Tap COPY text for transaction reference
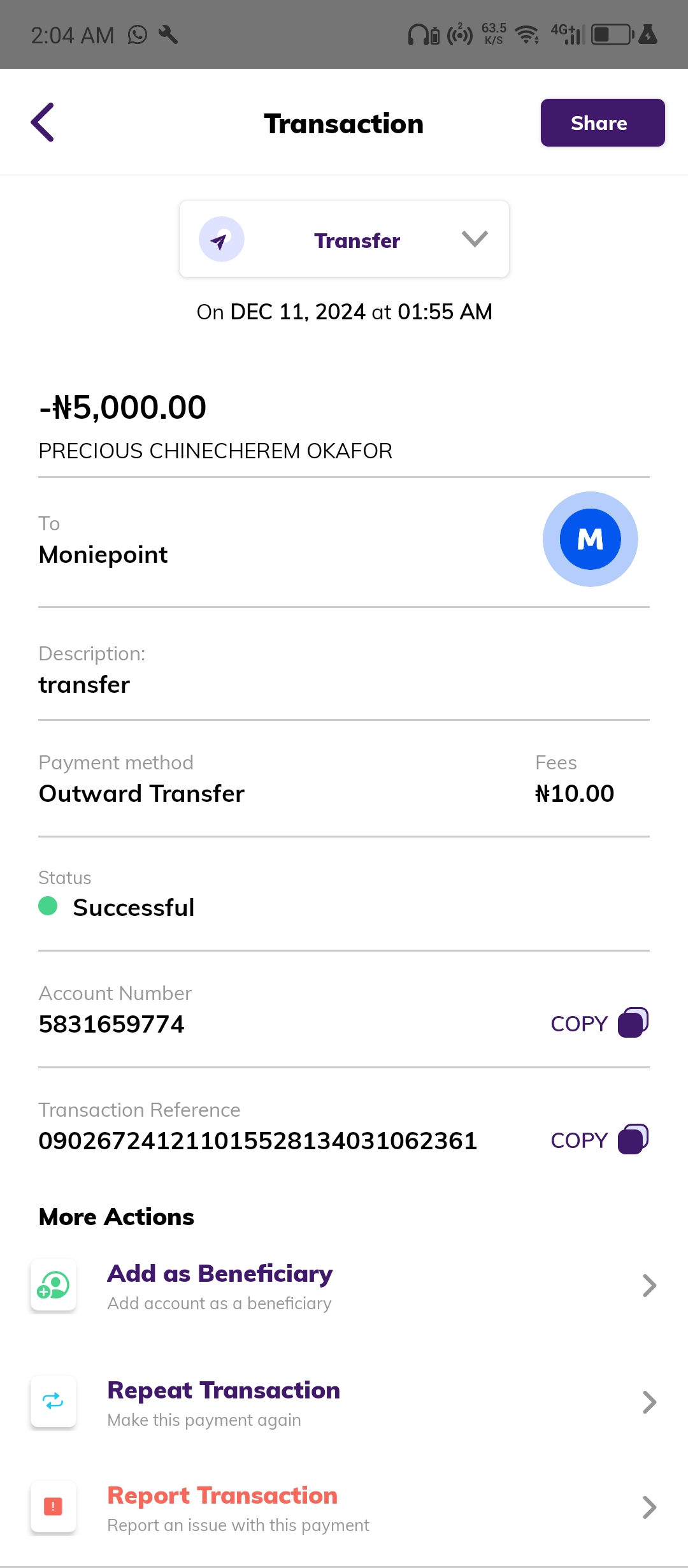Screen dimensions: 688x1568 (579, 1140)
